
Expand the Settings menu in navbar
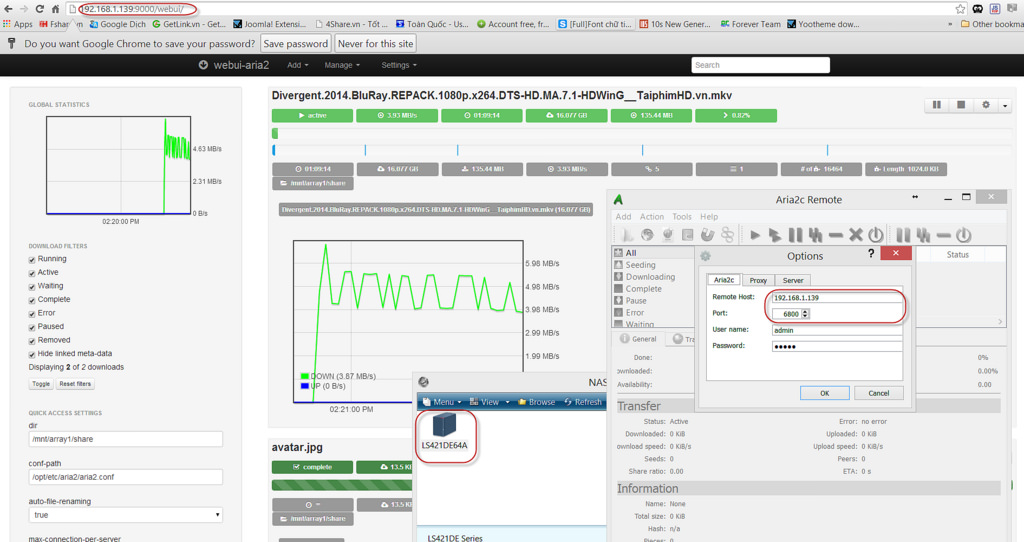pos(399,65)
